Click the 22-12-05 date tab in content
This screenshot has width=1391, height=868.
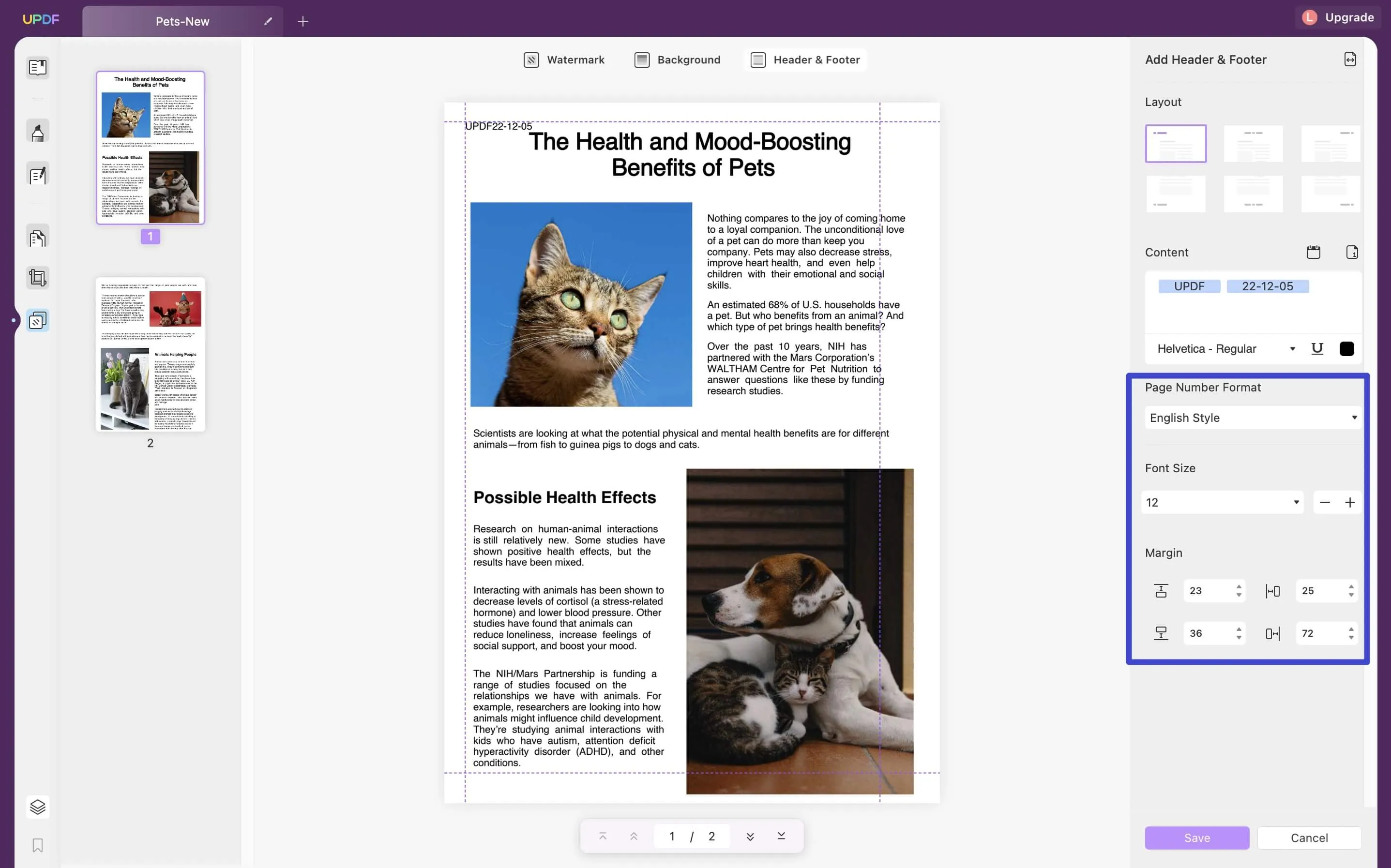point(1267,286)
